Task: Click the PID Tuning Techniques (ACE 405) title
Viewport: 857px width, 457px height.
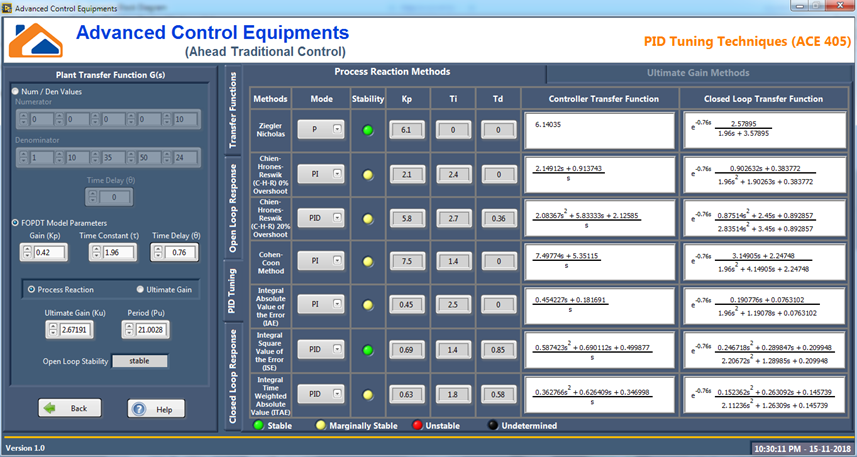Action: [x=747, y=42]
